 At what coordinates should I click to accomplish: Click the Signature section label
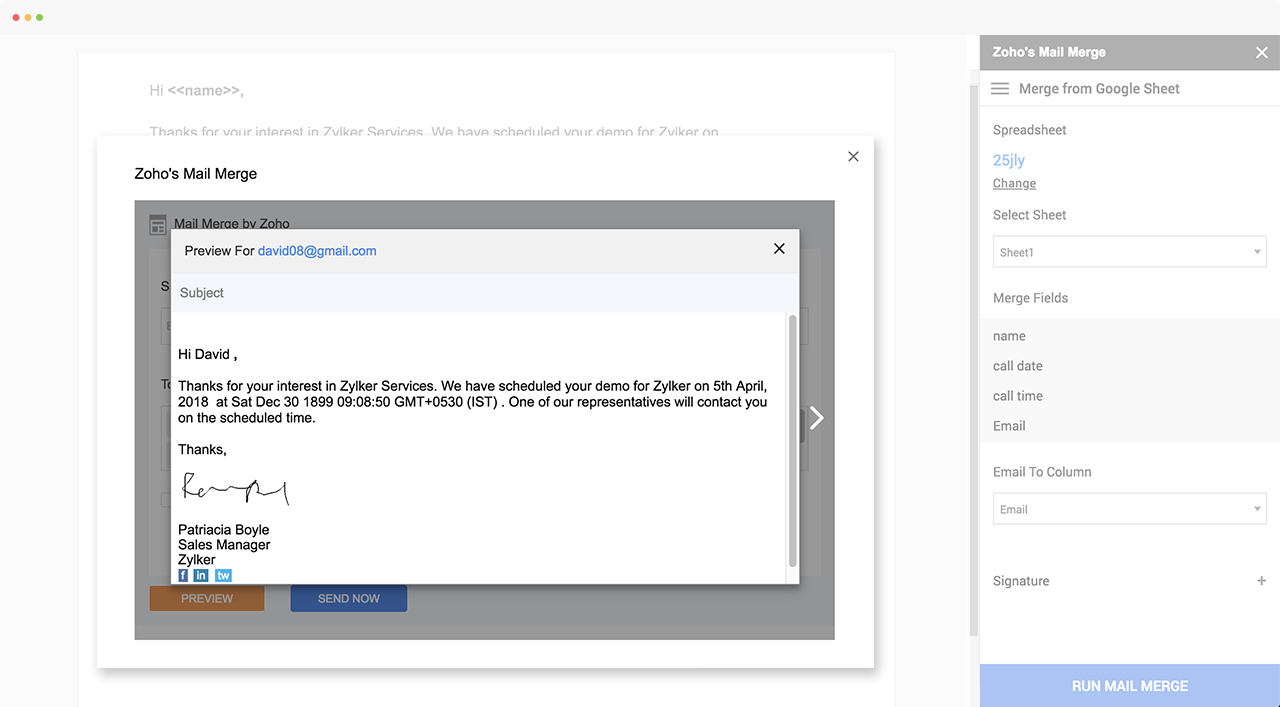pos(1021,581)
